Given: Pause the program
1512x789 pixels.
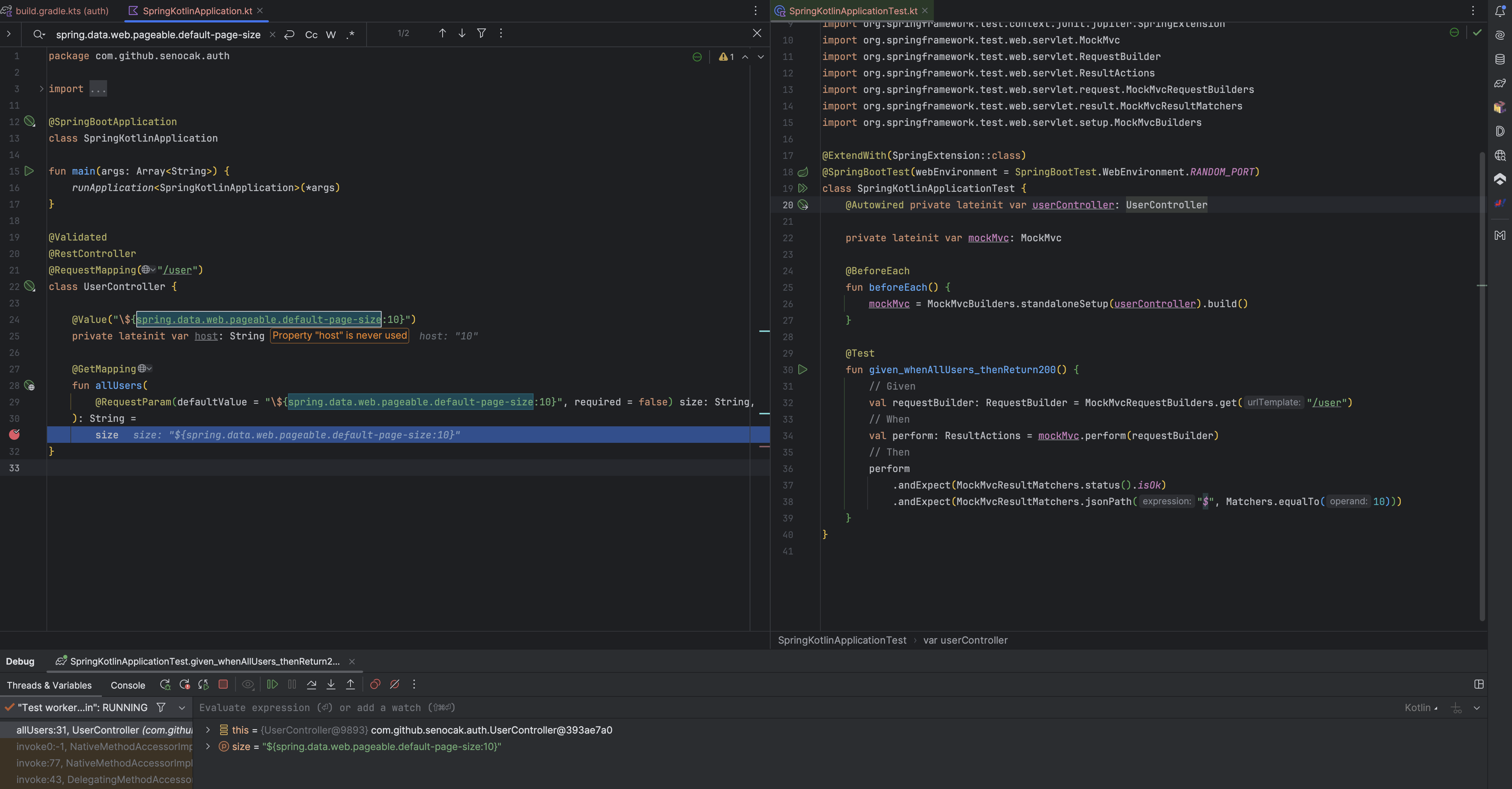Looking at the screenshot, I should (x=292, y=684).
